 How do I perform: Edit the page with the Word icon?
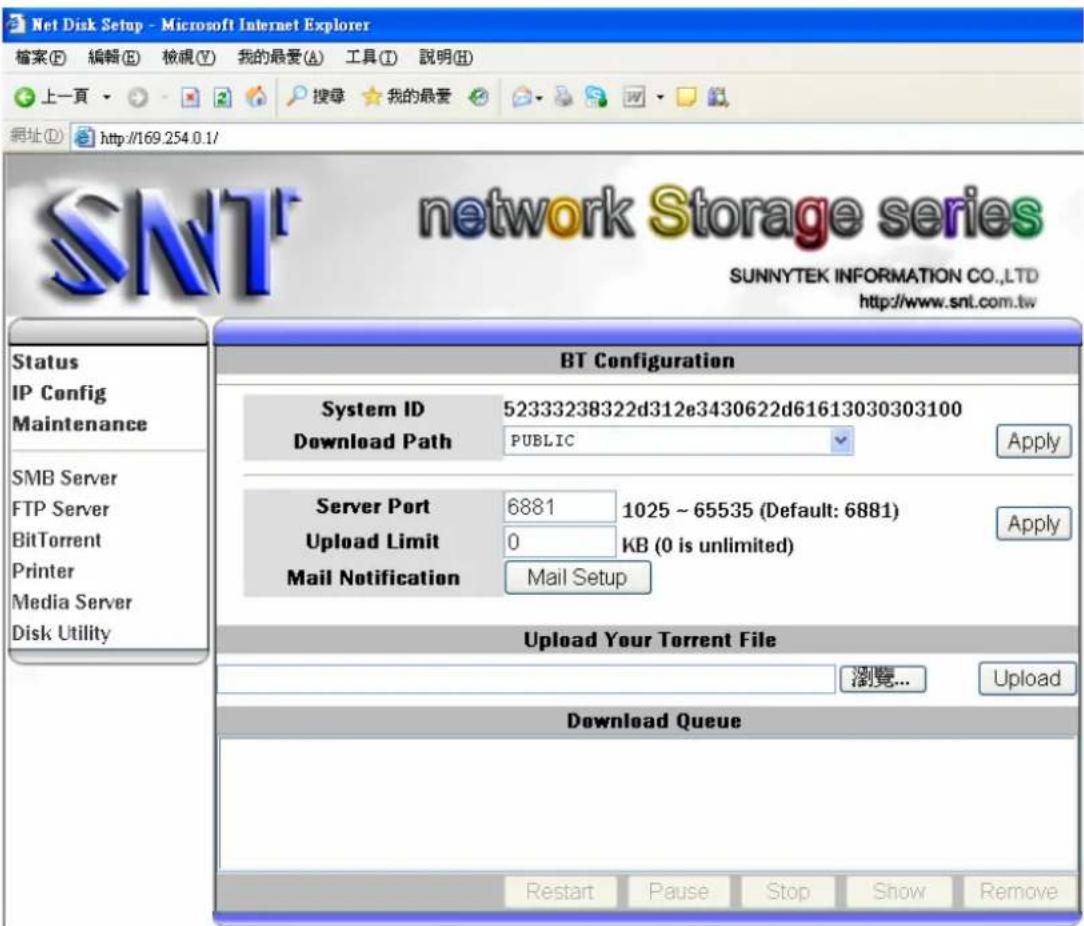pyautogui.click(x=634, y=98)
